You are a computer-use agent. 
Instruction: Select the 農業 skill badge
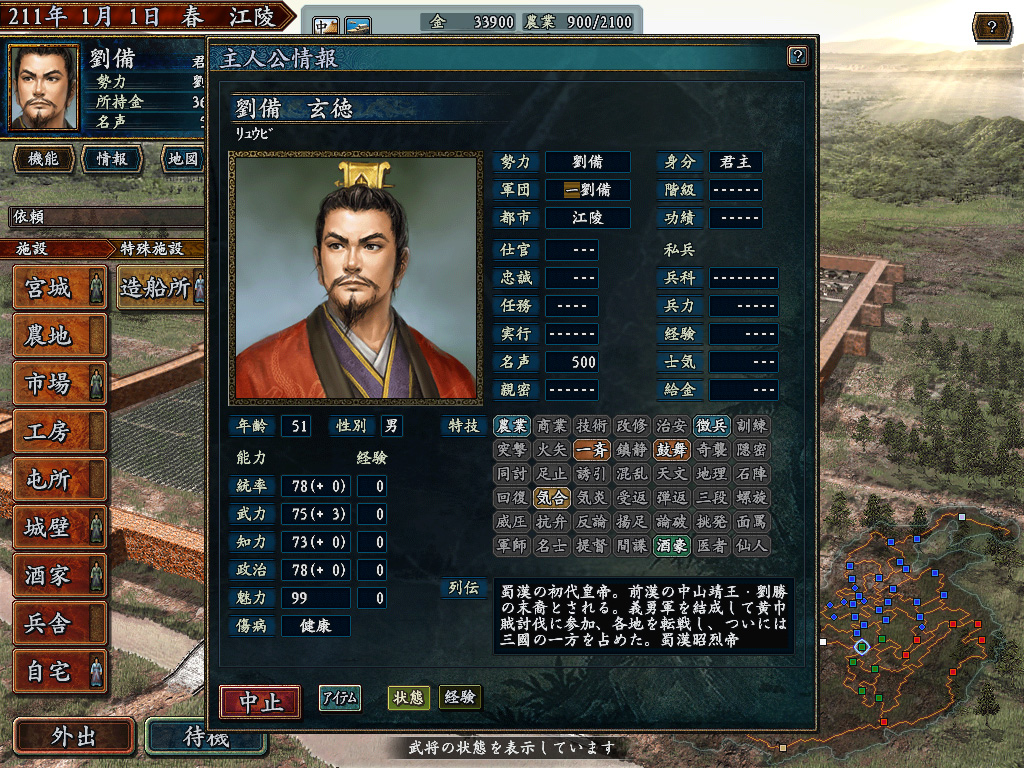point(511,426)
